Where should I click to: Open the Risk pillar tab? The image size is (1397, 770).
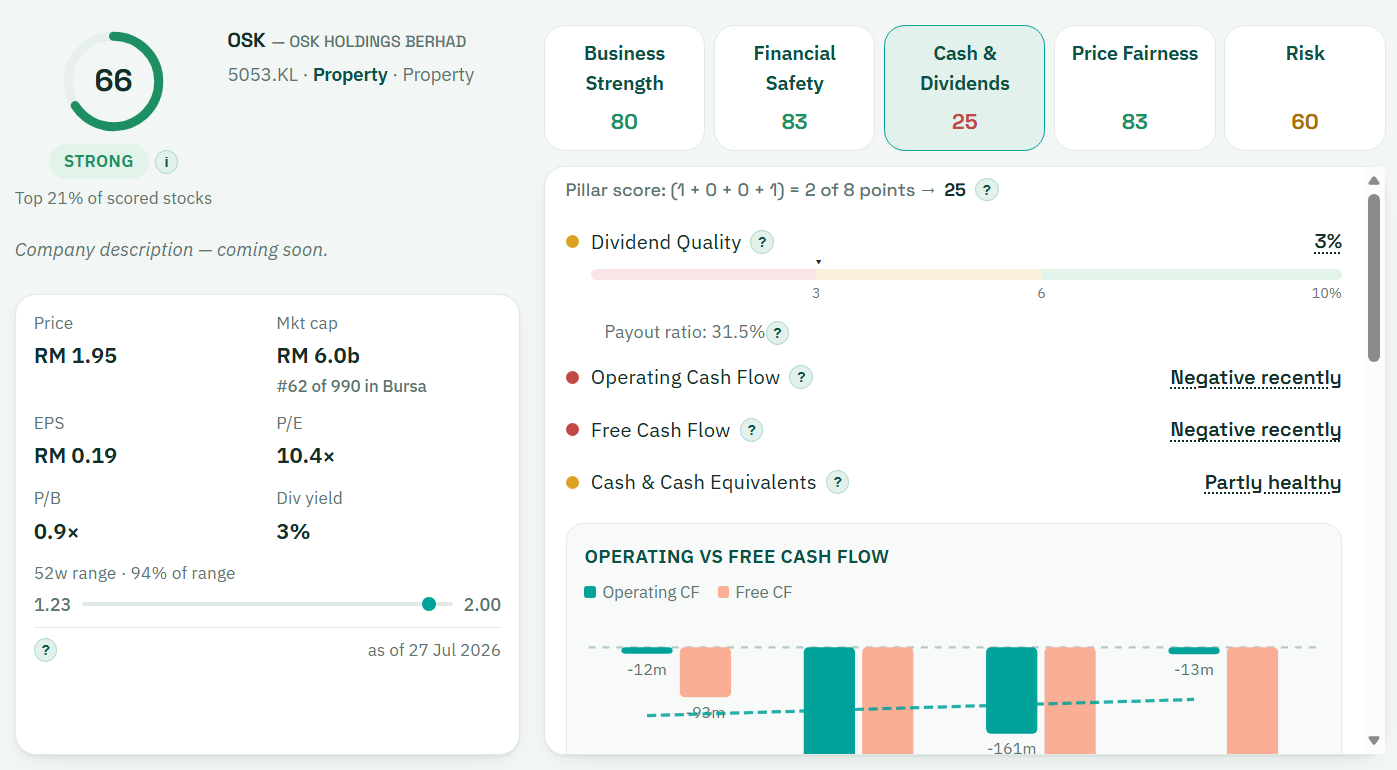(1304, 88)
